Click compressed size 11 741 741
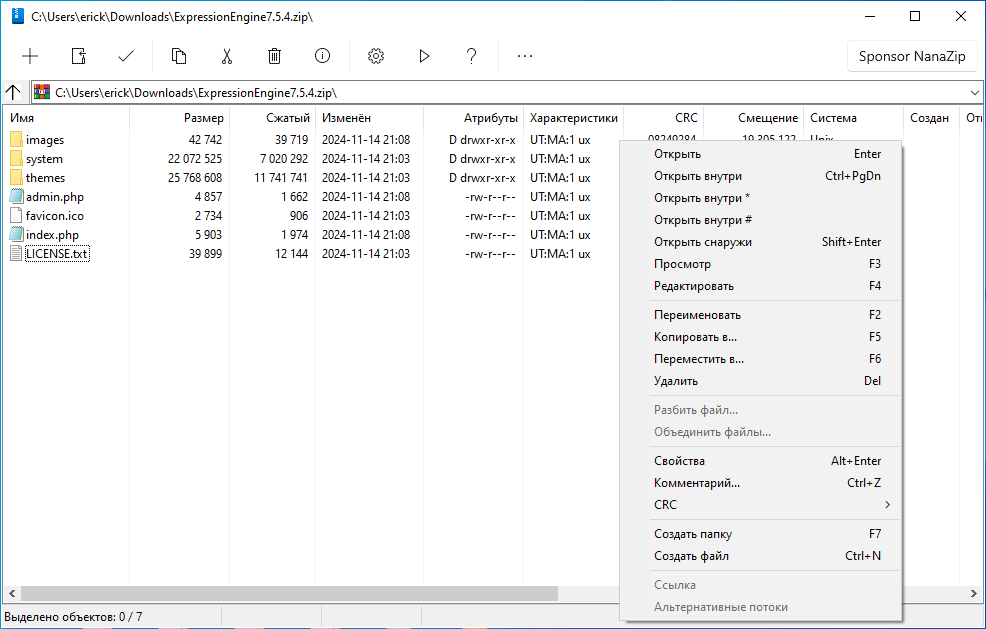986x629 pixels. pos(281,177)
